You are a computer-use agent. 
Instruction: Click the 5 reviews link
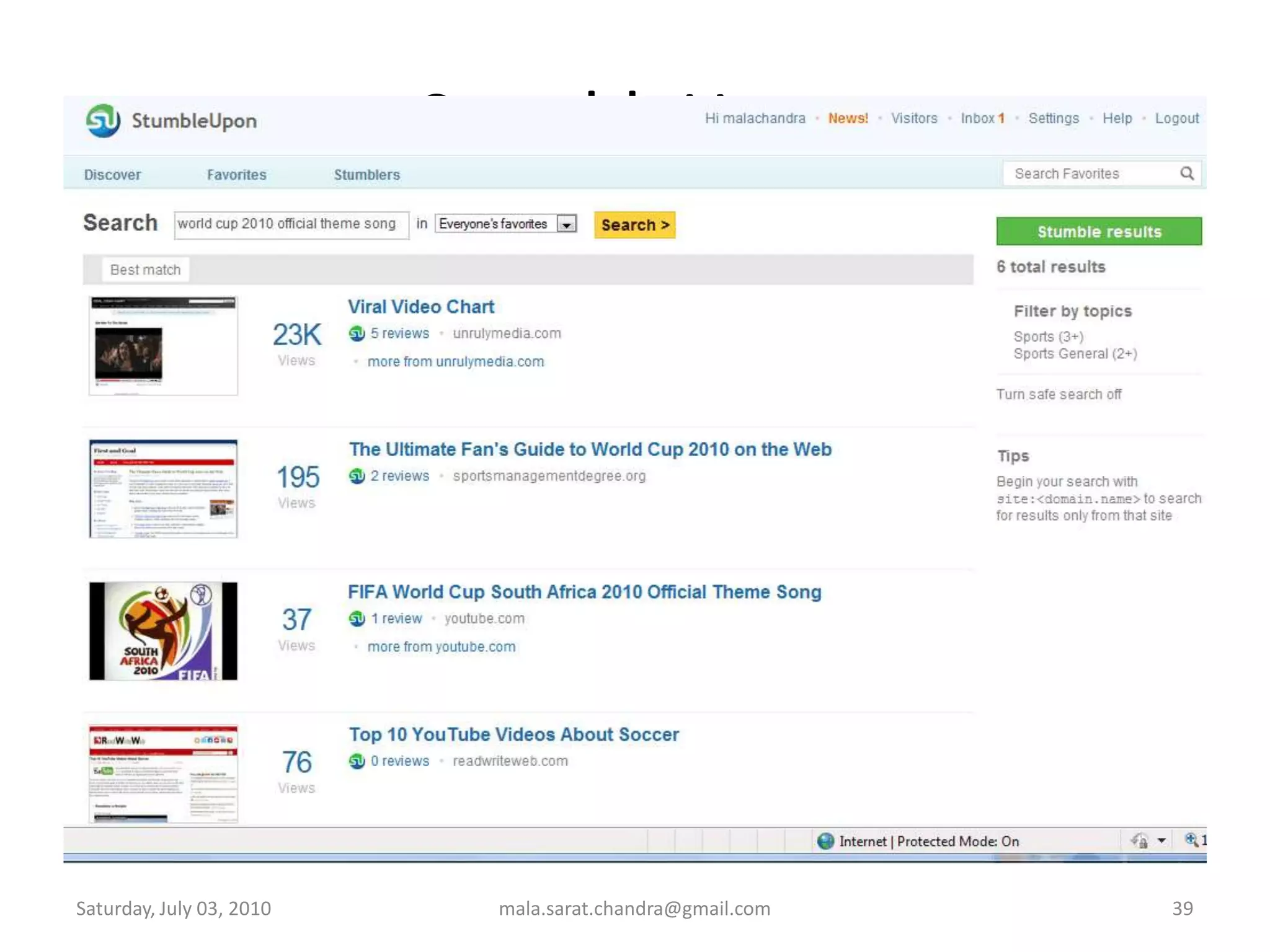point(399,333)
